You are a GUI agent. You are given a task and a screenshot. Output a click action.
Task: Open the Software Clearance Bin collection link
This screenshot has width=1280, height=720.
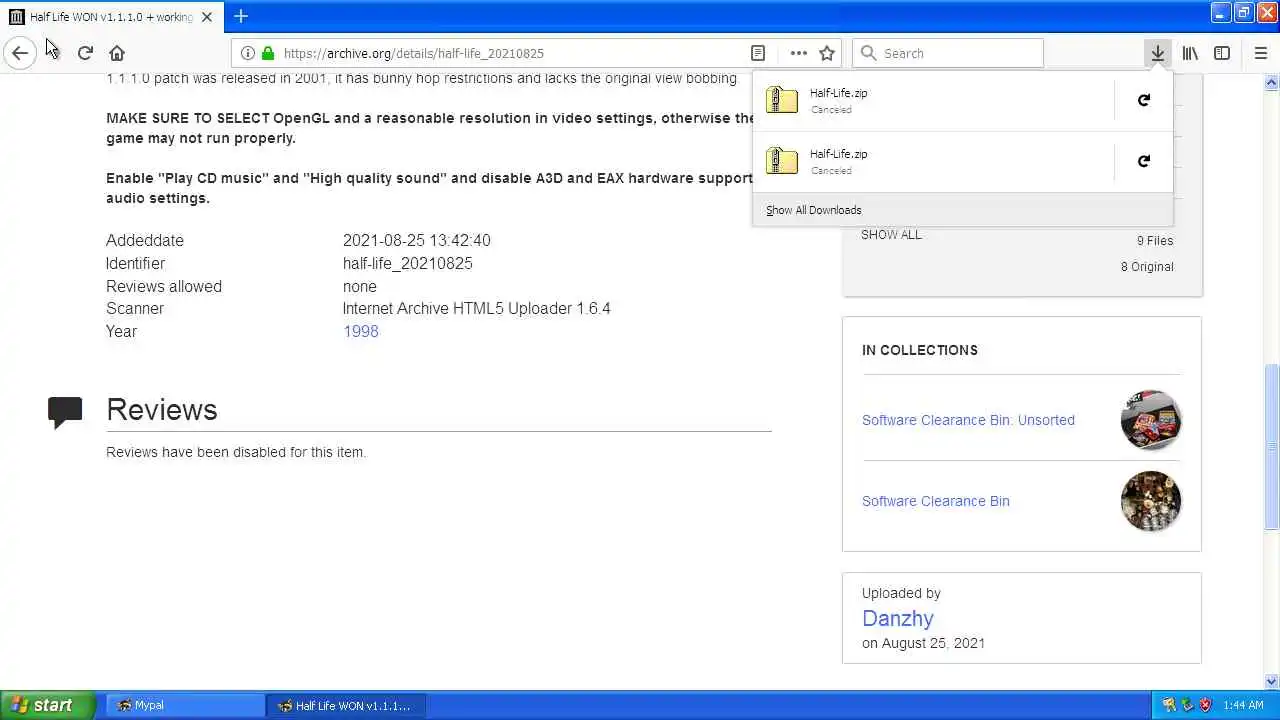[936, 501]
